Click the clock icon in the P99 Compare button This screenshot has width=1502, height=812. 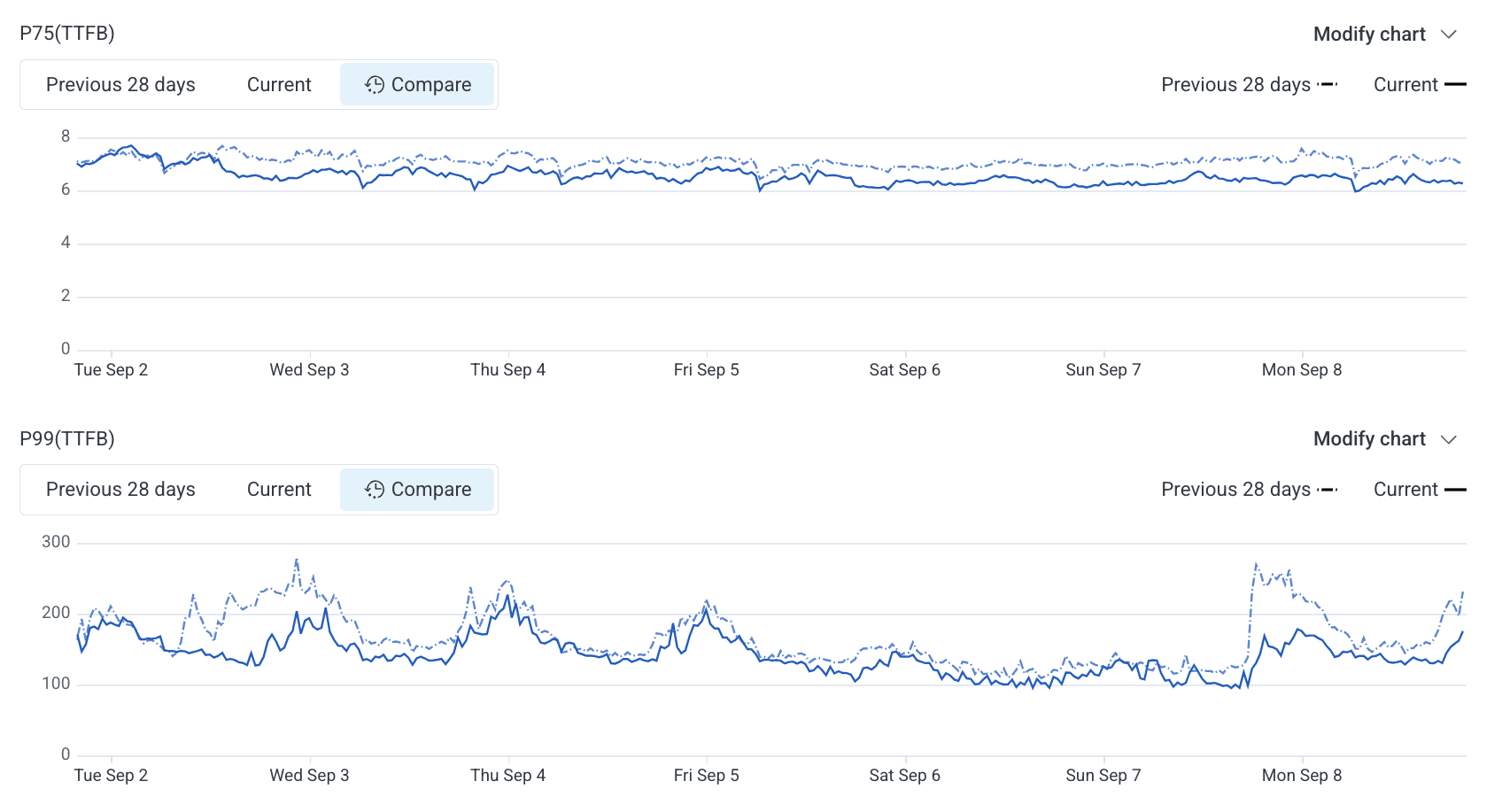pos(375,490)
